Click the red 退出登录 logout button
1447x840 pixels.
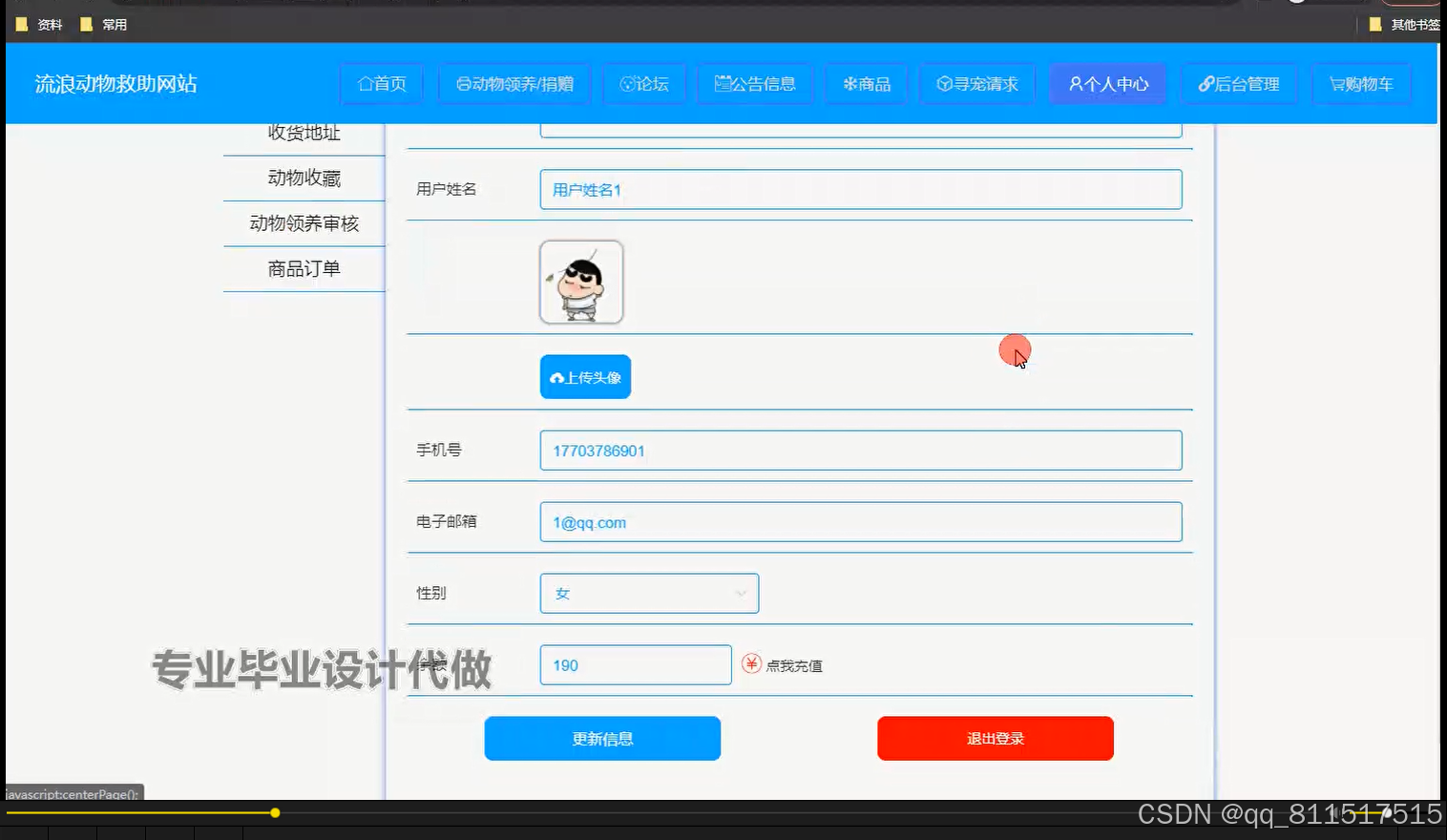tap(995, 738)
